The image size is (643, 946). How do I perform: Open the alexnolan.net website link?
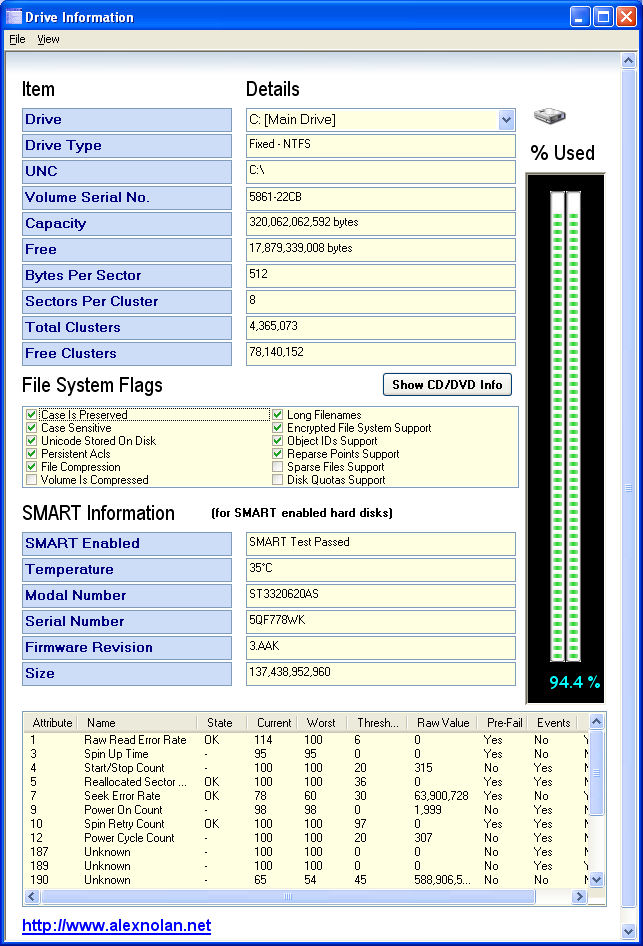(x=116, y=925)
